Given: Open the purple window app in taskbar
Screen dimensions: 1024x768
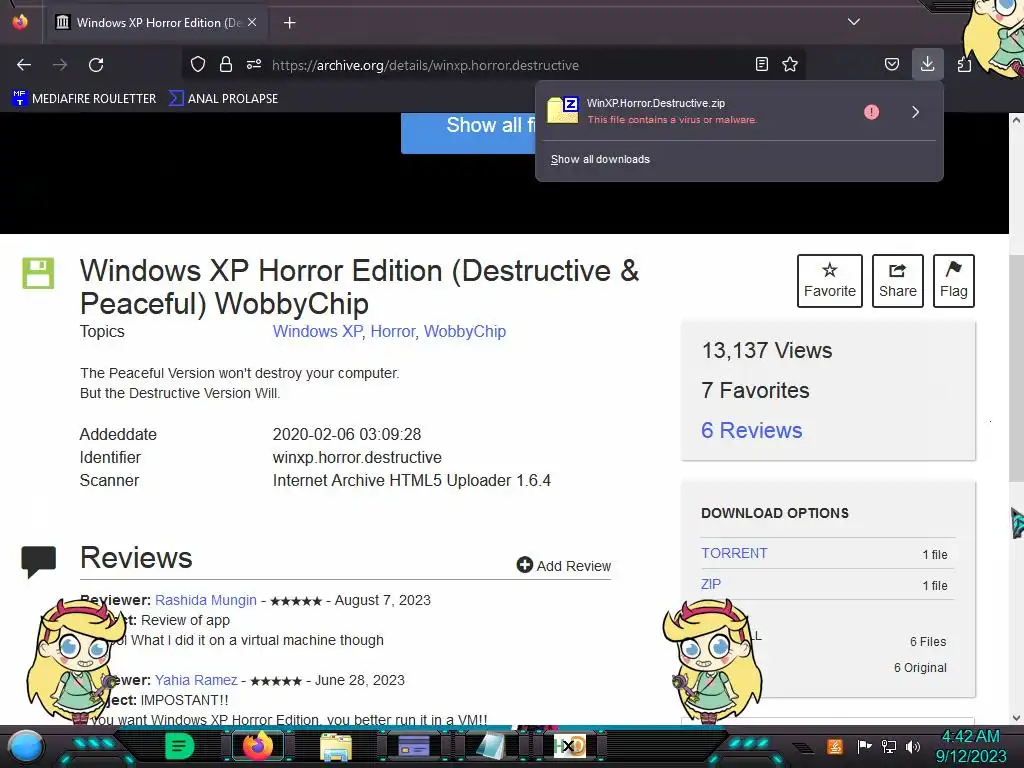Looking at the screenshot, I should tap(413, 746).
